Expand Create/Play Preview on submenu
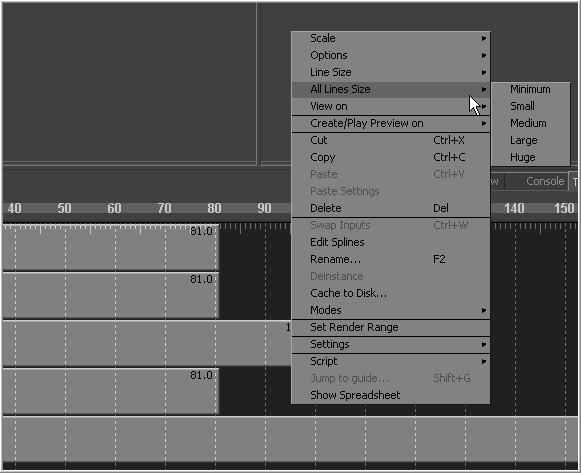The height and width of the screenshot is (473, 581). [391, 123]
